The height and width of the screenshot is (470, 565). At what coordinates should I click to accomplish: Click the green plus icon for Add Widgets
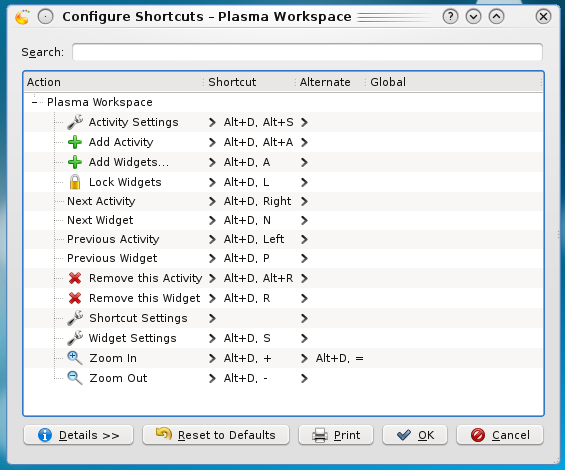75,162
